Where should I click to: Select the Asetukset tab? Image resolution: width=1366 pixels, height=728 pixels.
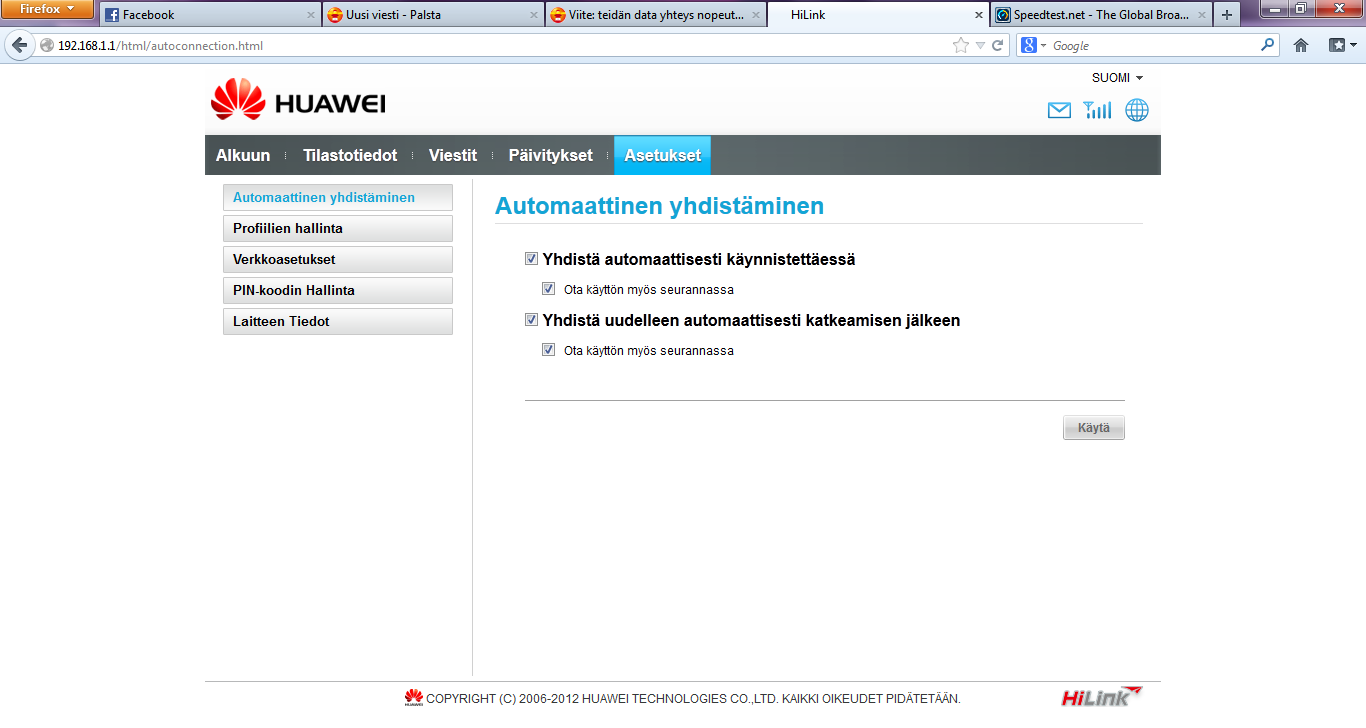(662, 155)
